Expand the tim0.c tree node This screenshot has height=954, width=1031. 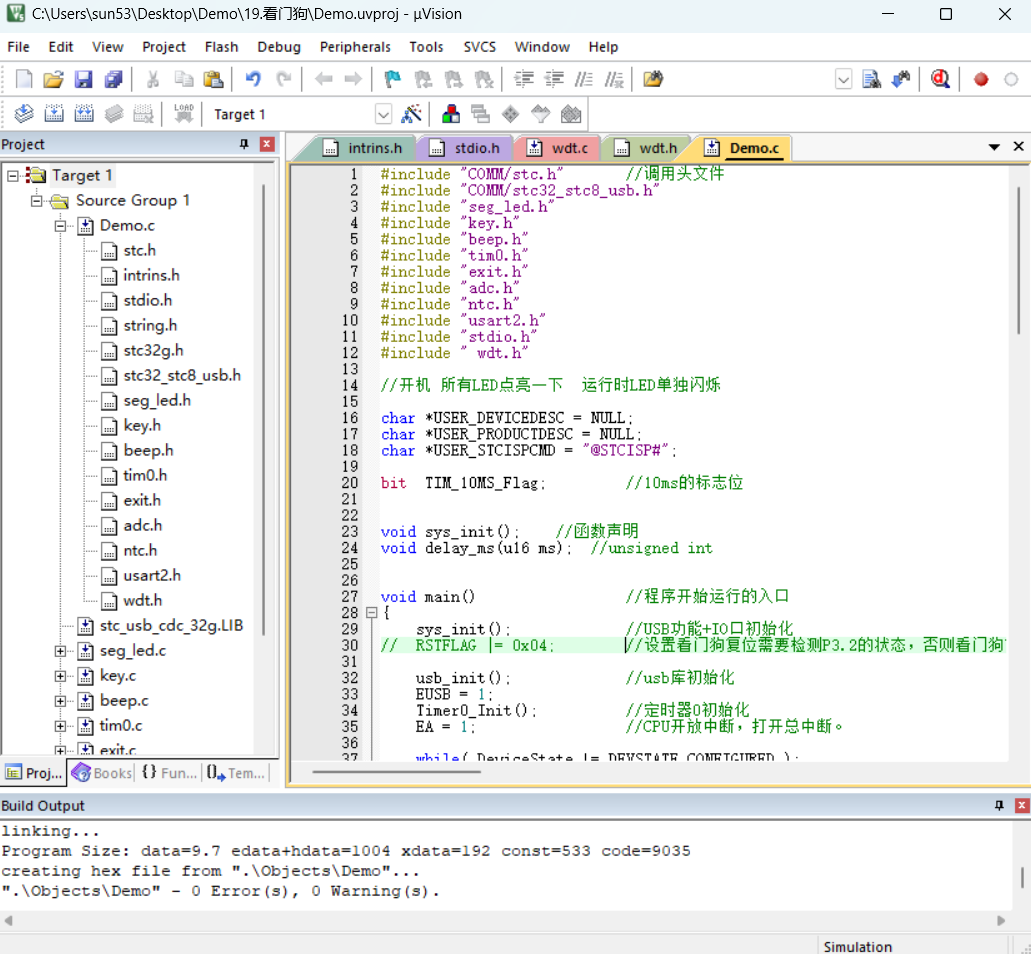pyautogui.click(x=60, y=726)
